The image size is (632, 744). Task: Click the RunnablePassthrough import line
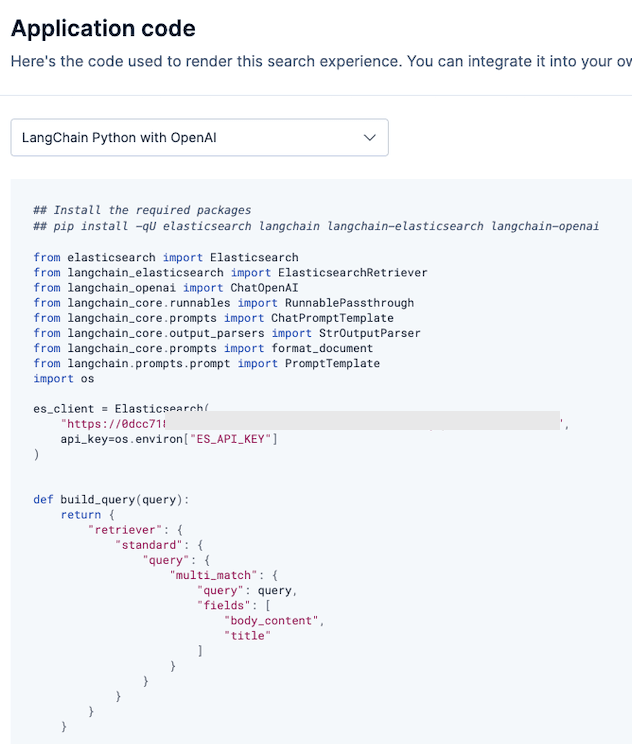click(x=223, y=302)
